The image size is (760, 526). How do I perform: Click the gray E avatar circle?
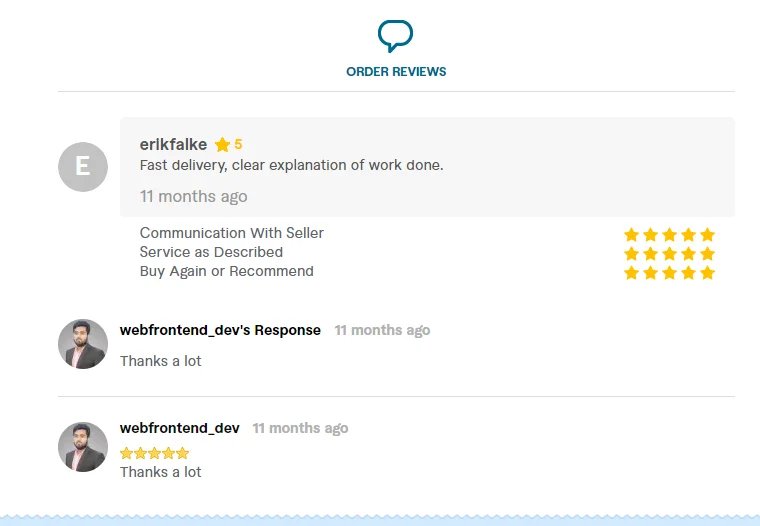pyautogui.click(x=83, y=167)
